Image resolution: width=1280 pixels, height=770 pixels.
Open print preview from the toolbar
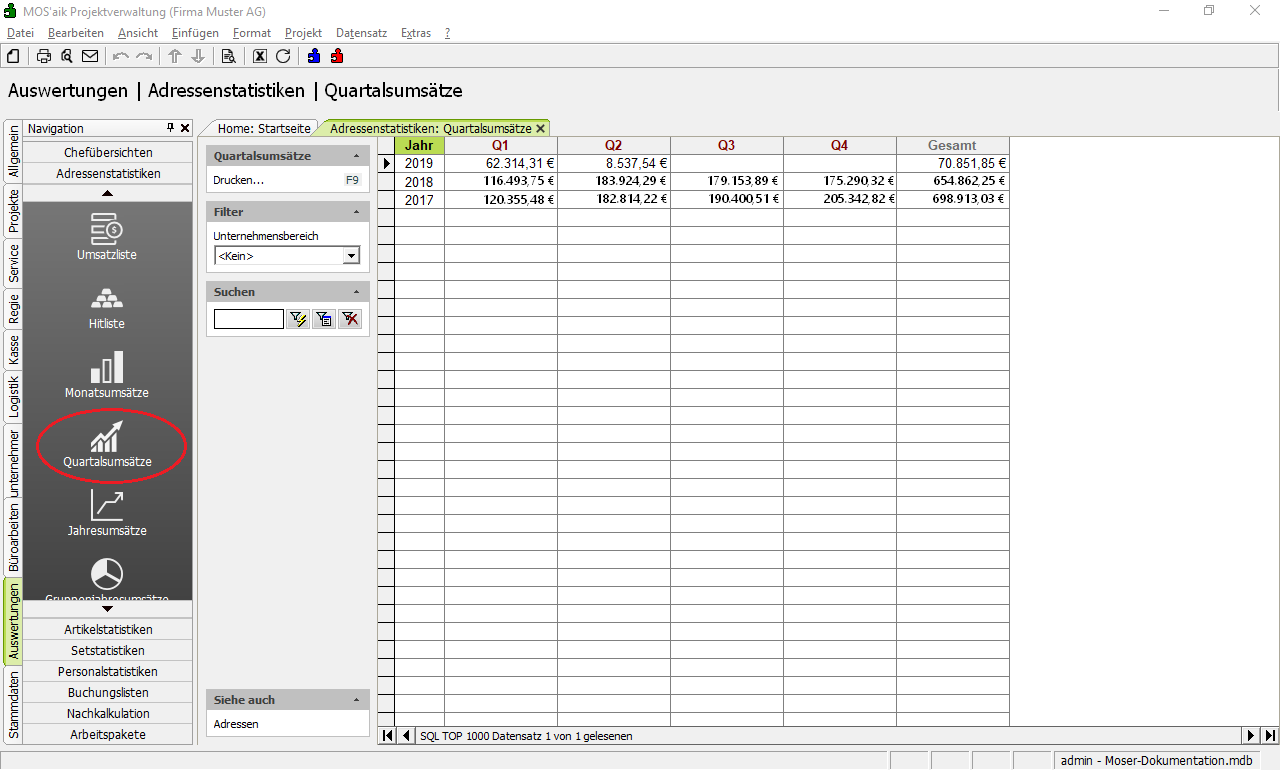pos(67,56)
